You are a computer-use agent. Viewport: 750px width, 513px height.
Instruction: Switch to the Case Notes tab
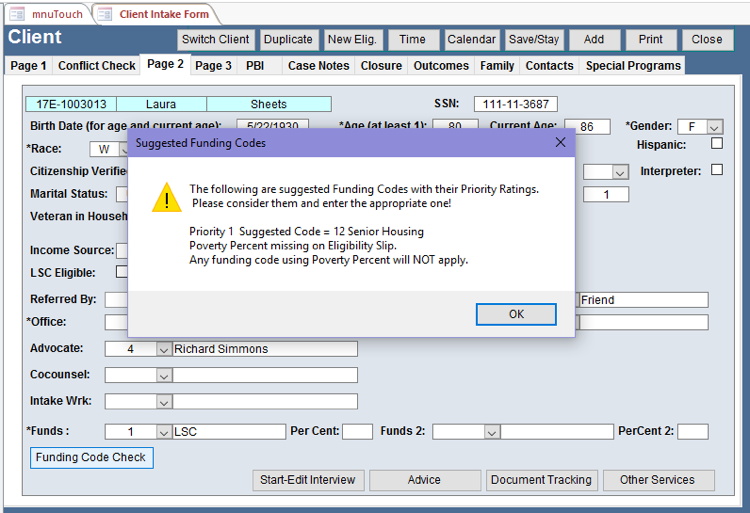(318, 66)
